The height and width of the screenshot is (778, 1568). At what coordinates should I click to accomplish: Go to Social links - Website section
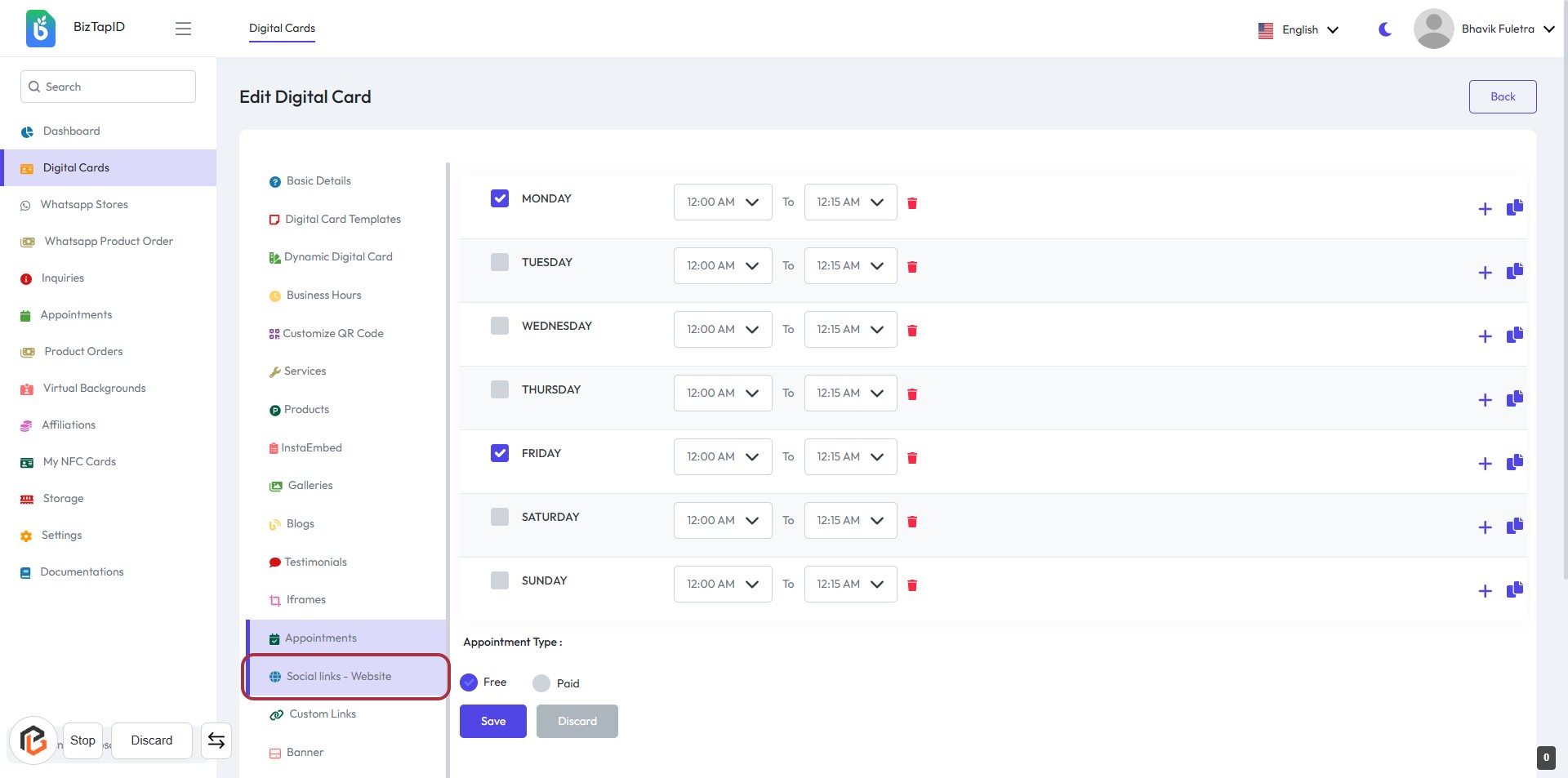click(338, 677)
